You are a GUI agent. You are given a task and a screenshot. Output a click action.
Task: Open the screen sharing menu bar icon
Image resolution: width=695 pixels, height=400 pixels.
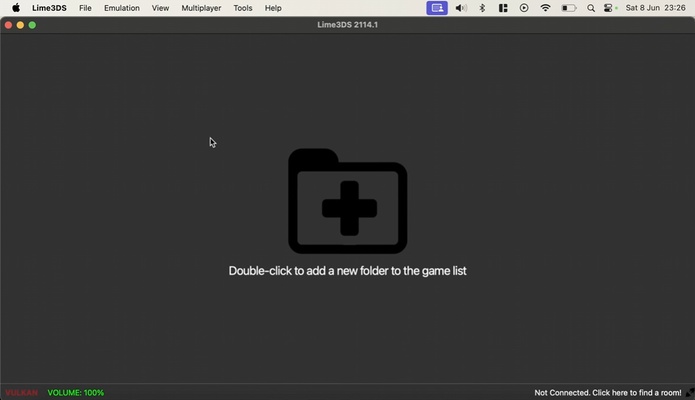[437, 8]
